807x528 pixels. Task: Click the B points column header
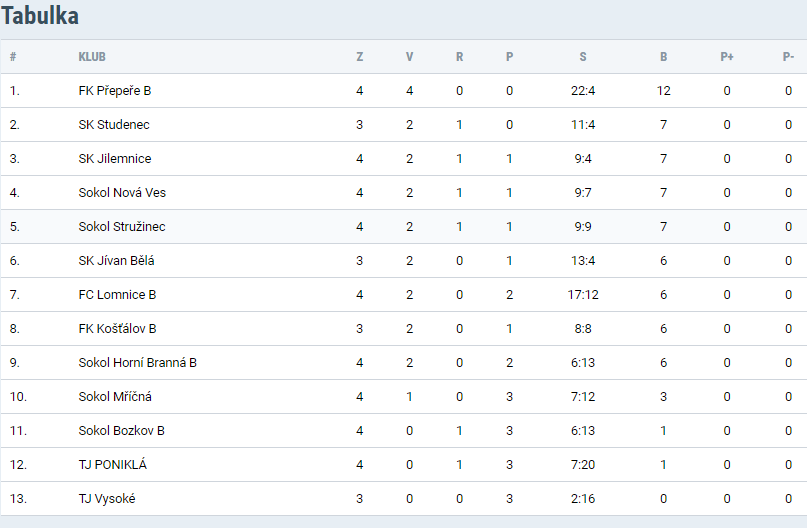pyautogui.click(x=663, y=57)
